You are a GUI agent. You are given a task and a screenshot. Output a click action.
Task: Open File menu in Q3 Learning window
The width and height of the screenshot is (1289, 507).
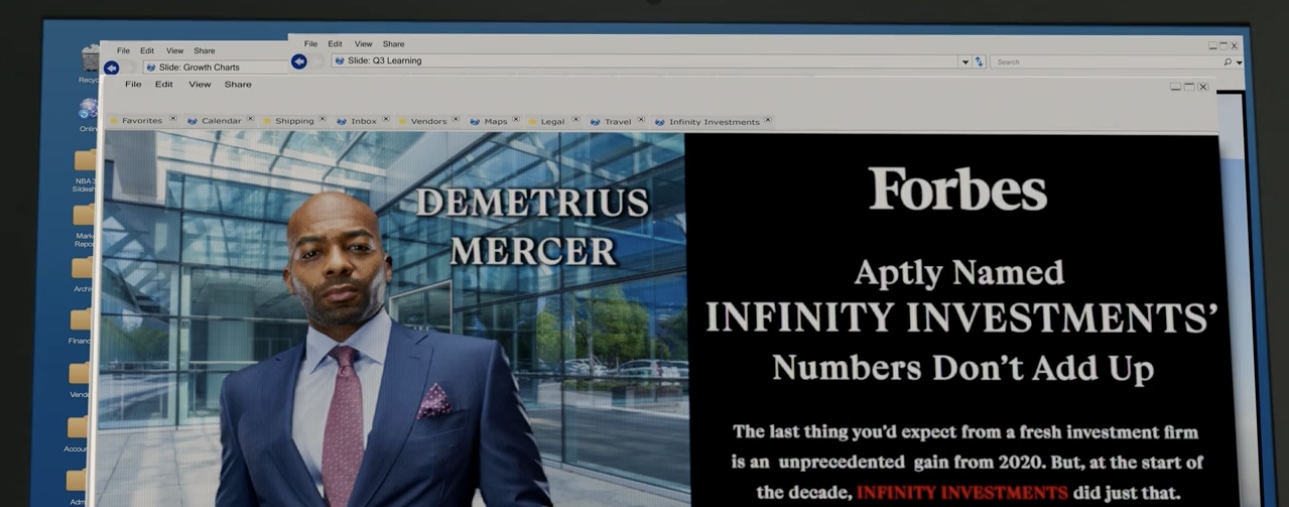coord(310,44)
